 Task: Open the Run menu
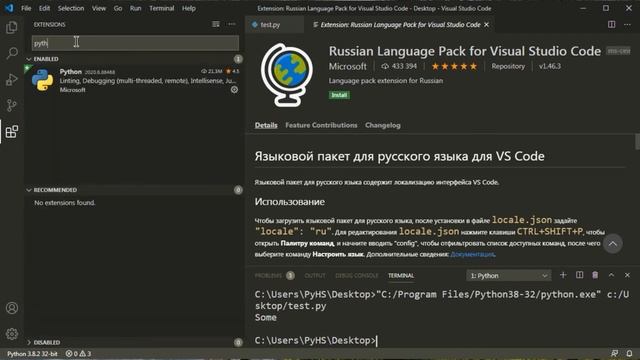point(136,8)
